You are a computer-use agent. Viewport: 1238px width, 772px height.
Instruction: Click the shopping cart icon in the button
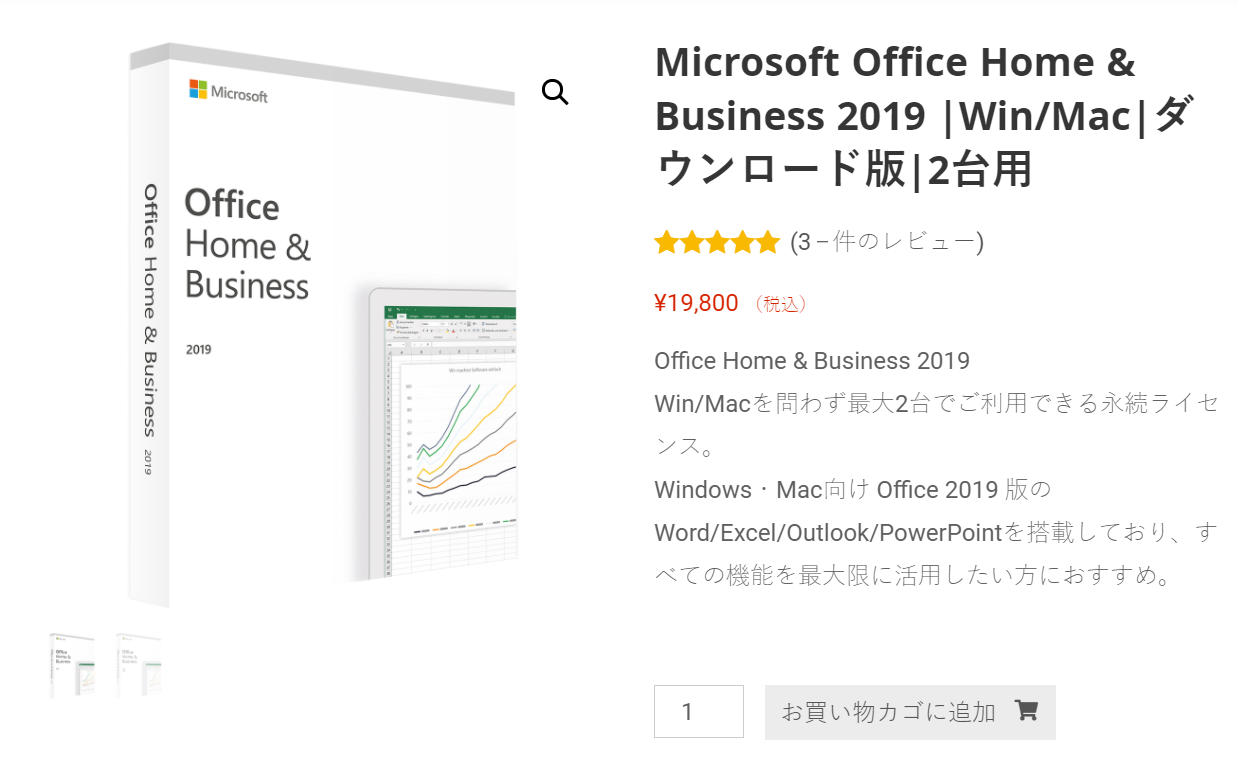click(1026, 711)
